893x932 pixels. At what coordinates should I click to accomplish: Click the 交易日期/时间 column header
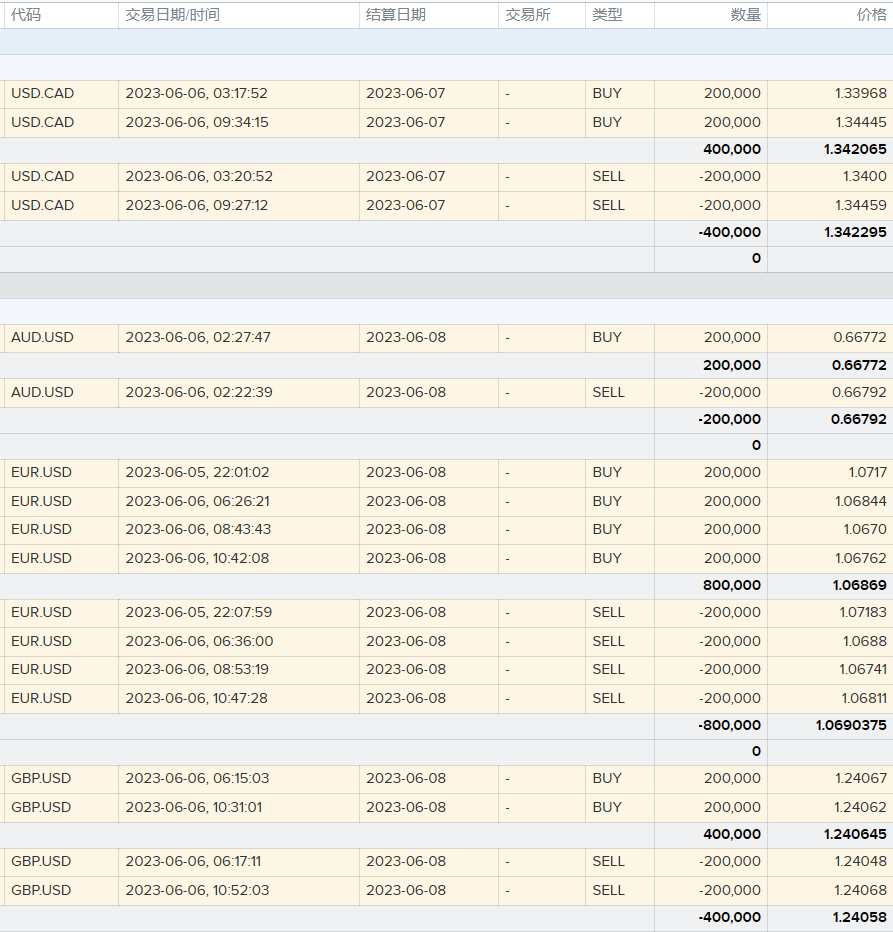(172, 15)
